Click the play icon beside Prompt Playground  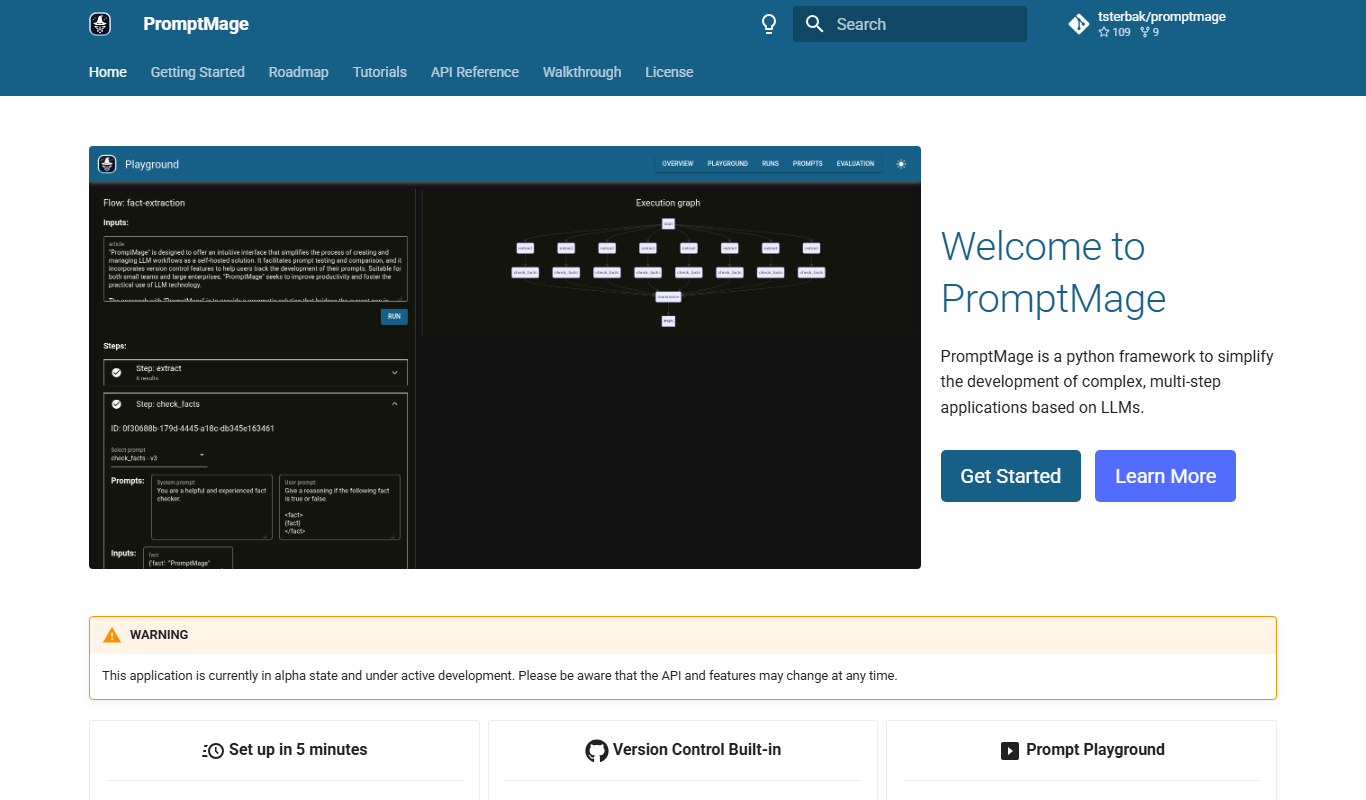click(1010, 750)
